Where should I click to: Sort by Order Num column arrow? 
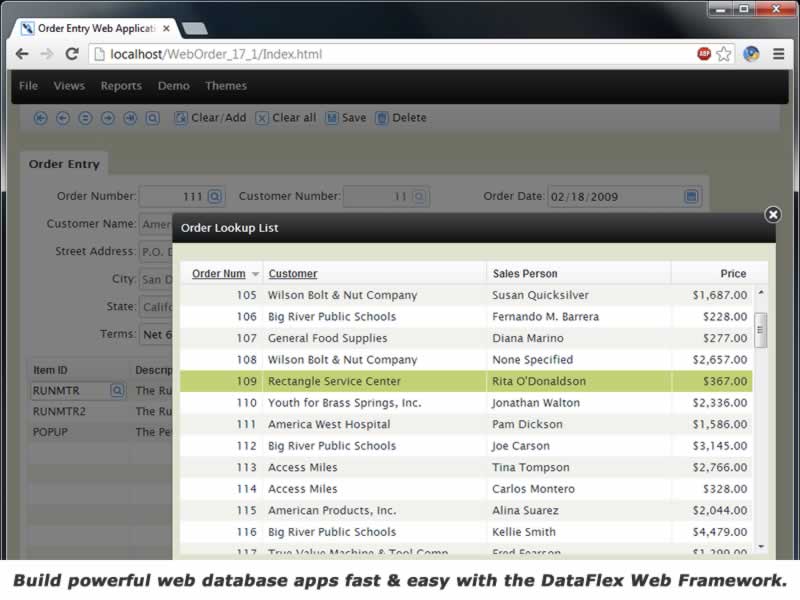256,274
